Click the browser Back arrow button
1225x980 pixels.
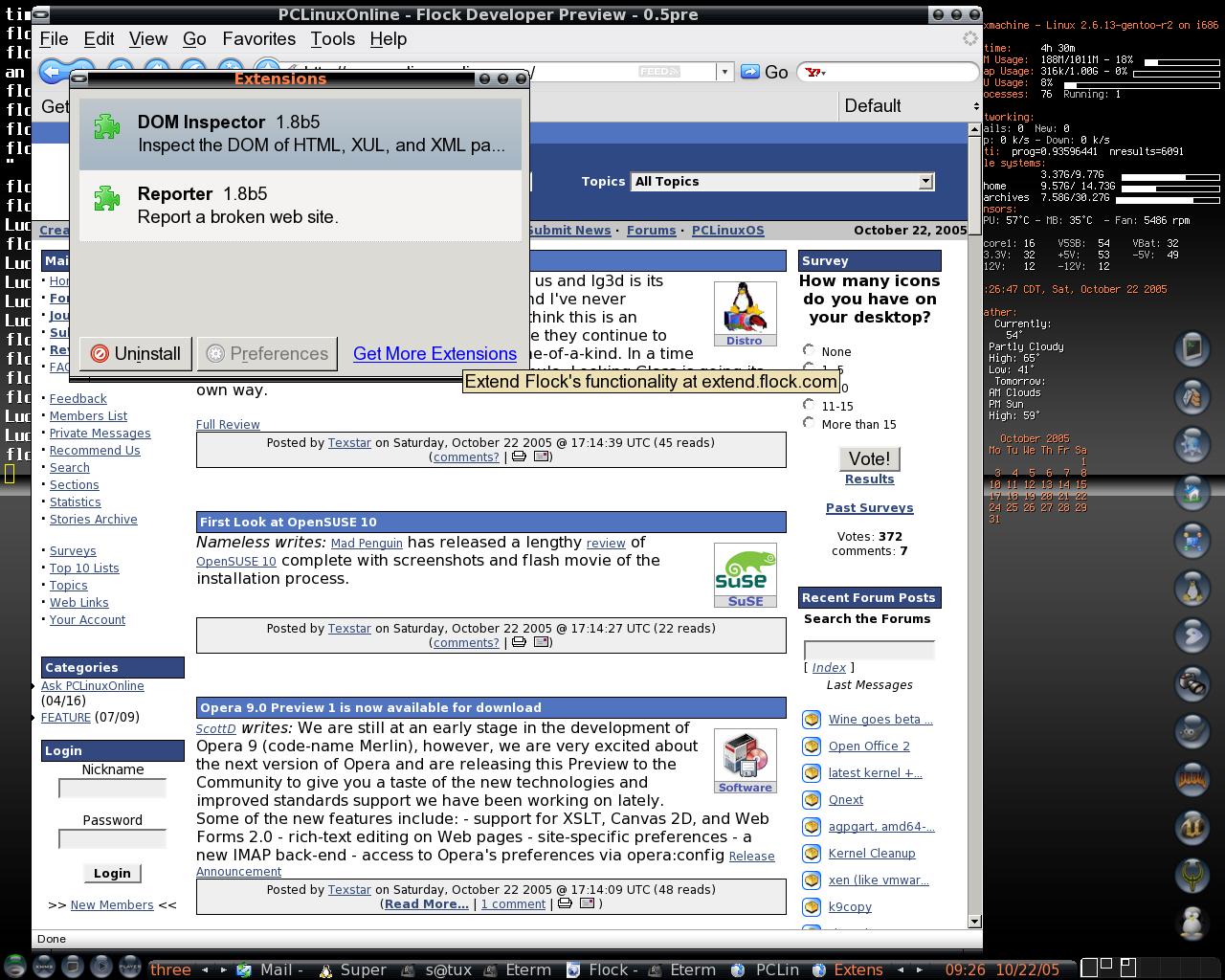tap(55, 72)
